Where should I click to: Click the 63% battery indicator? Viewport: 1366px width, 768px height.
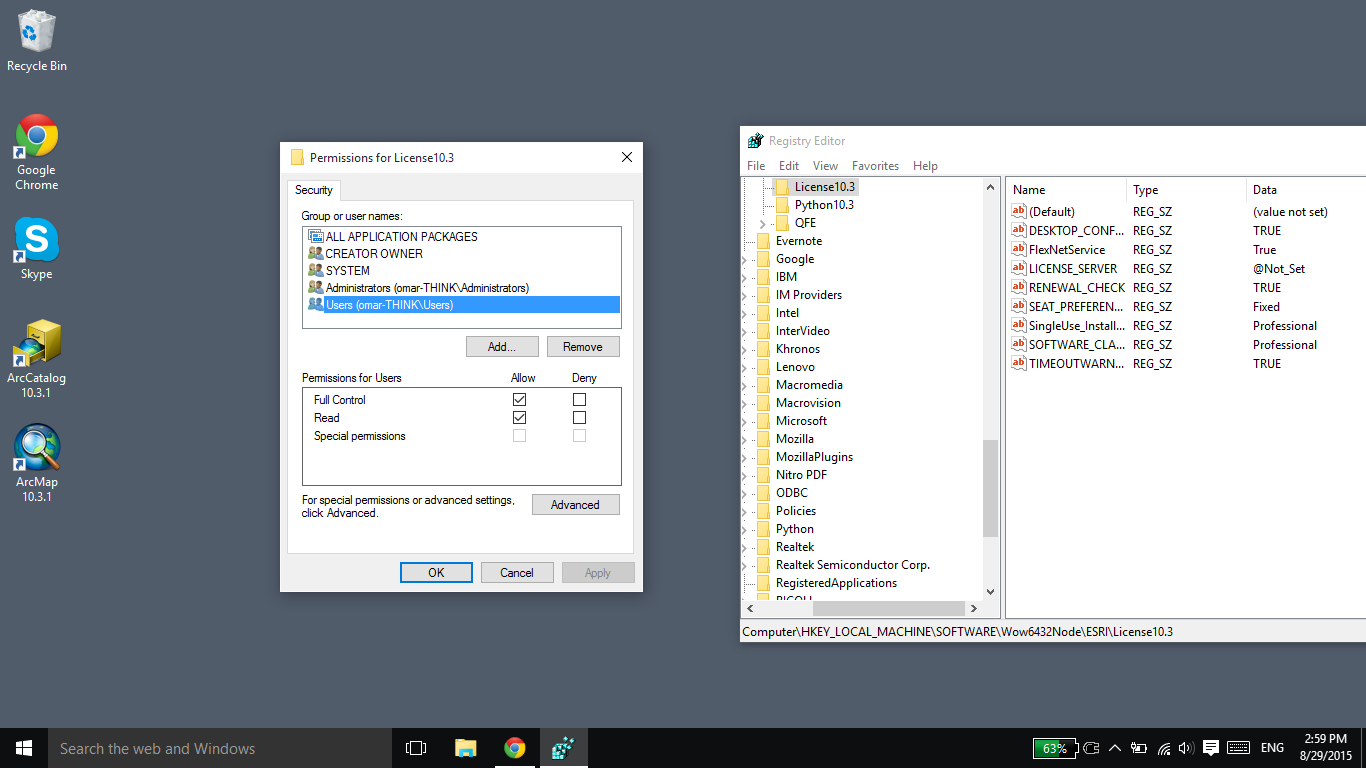(1054, 748)
